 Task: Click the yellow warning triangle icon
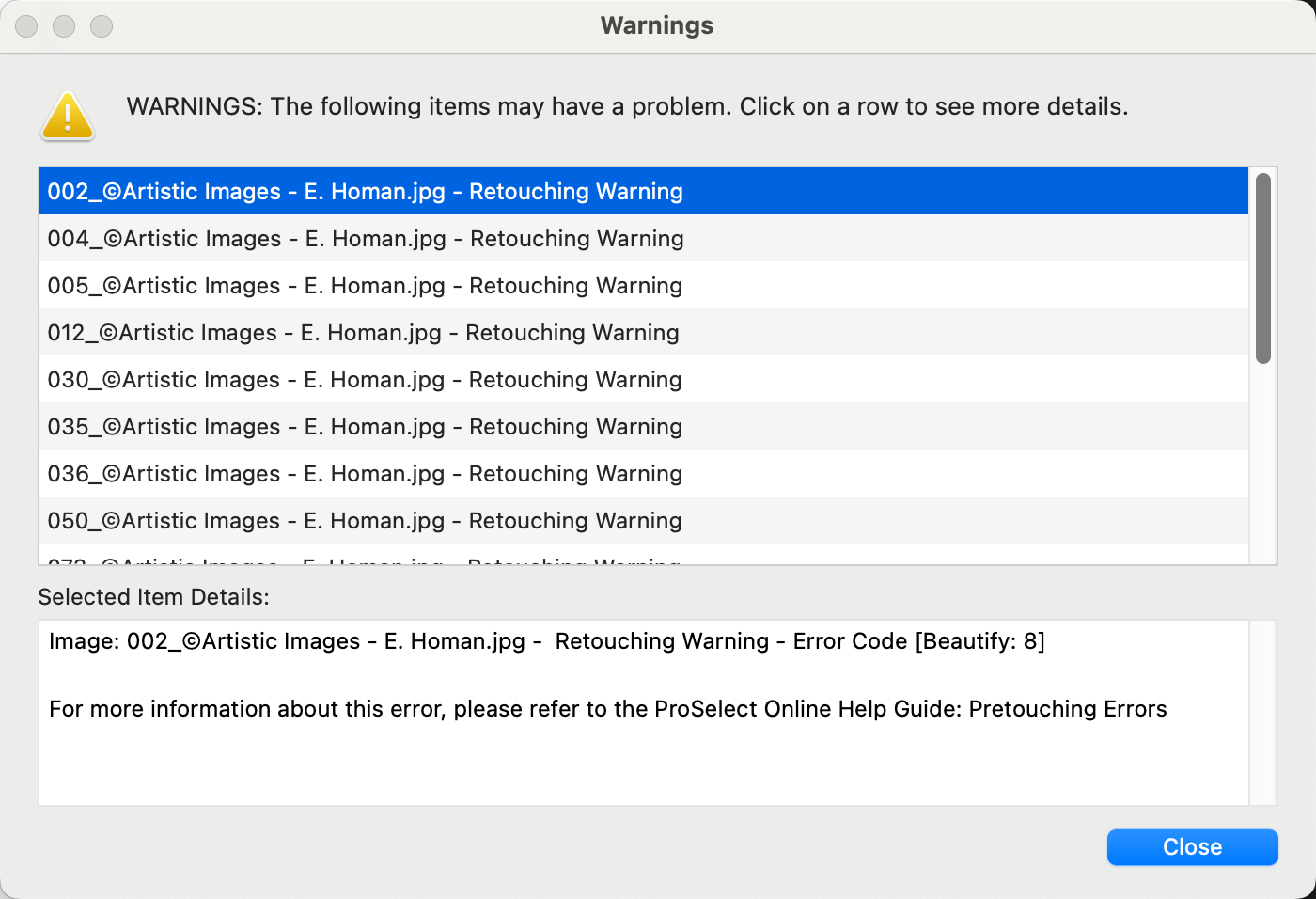68,117
